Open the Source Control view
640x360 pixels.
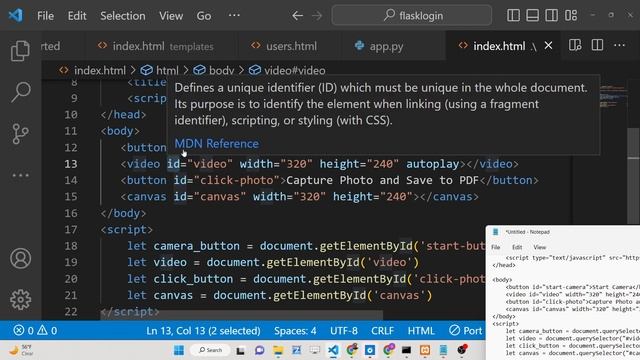tap(20, 134)
